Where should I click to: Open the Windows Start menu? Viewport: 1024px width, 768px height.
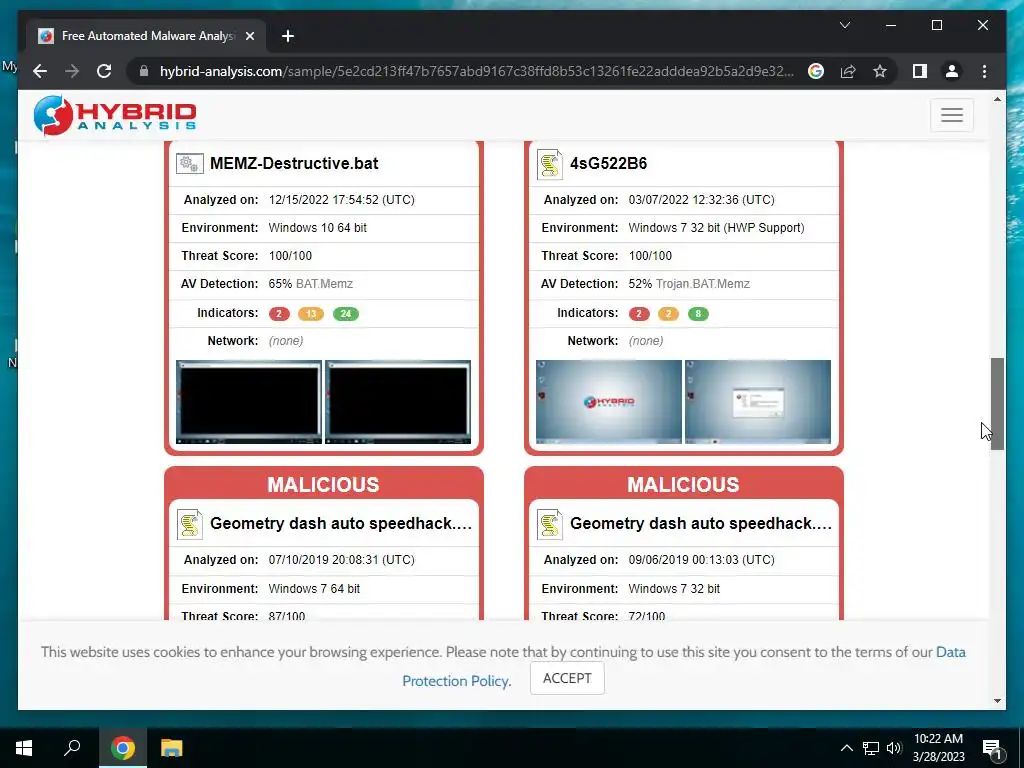coord(24,748)
